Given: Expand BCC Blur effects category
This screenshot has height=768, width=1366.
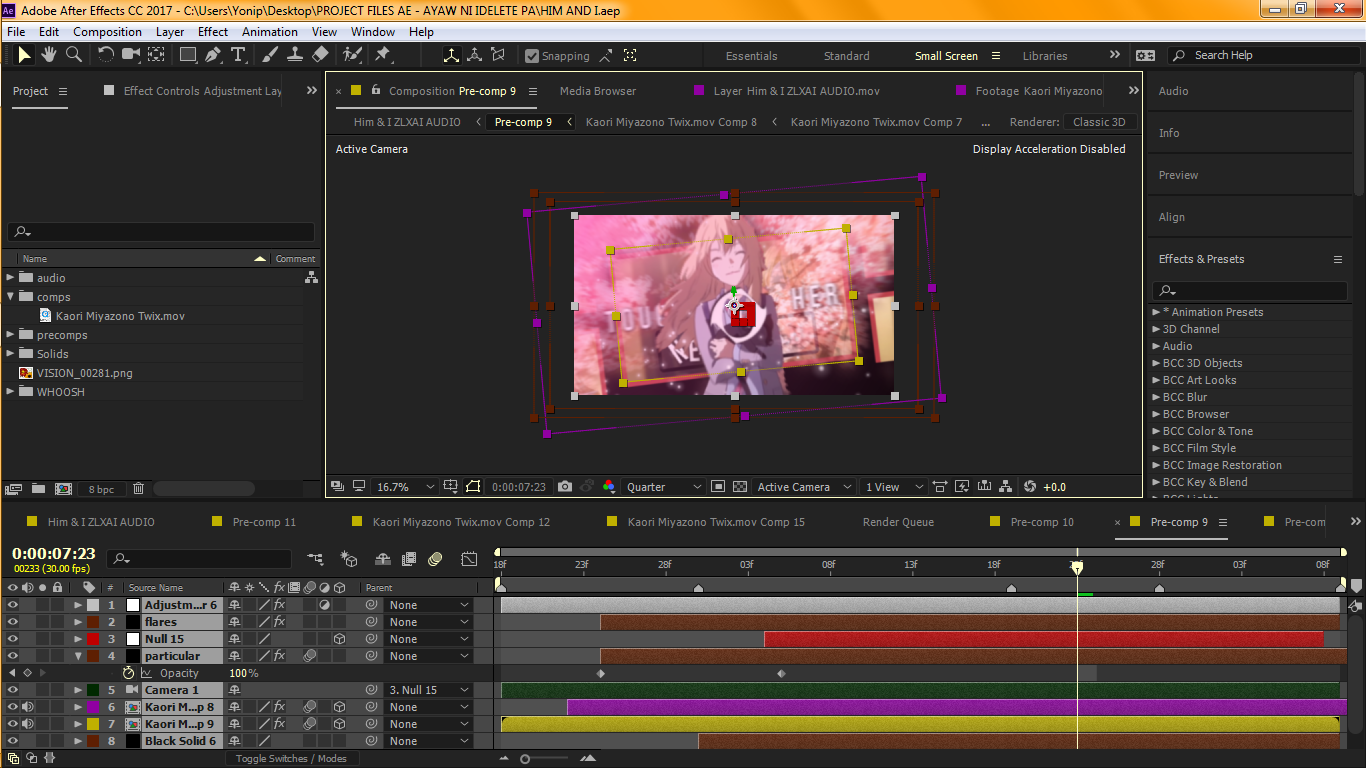Looking at the screenshot, I should click(x=1157, y=397).
